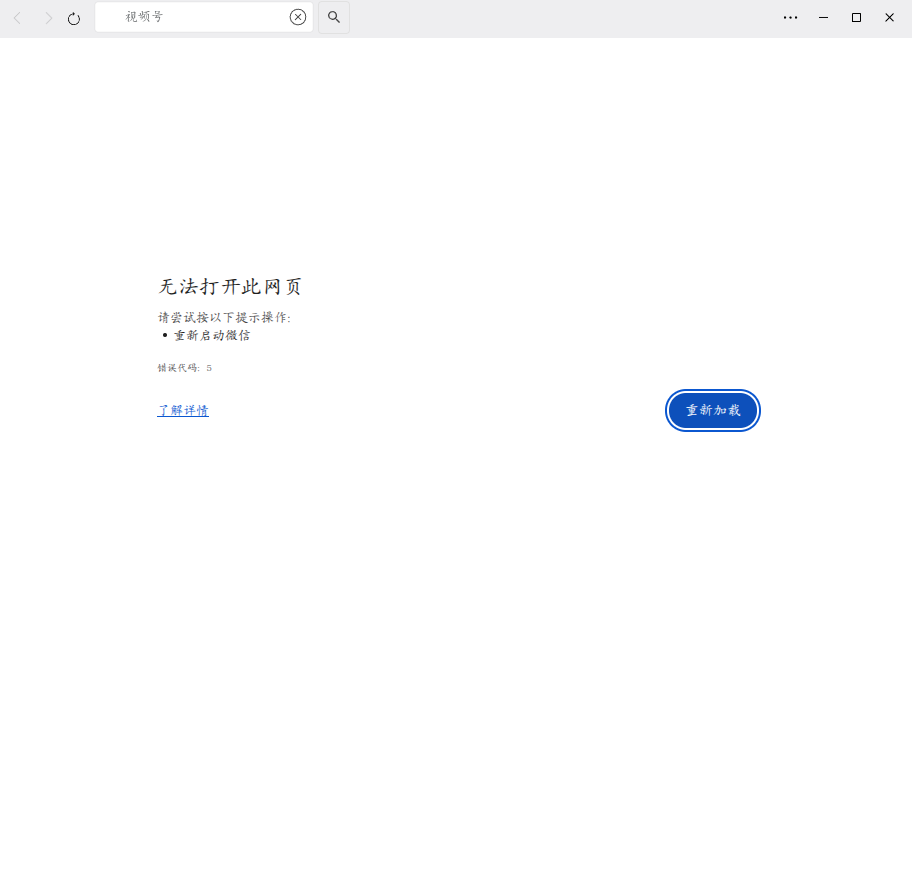This screenshot has width=912, height=883.
Task: Open the three-dot more options menu
Action: [x=790, y=17]
